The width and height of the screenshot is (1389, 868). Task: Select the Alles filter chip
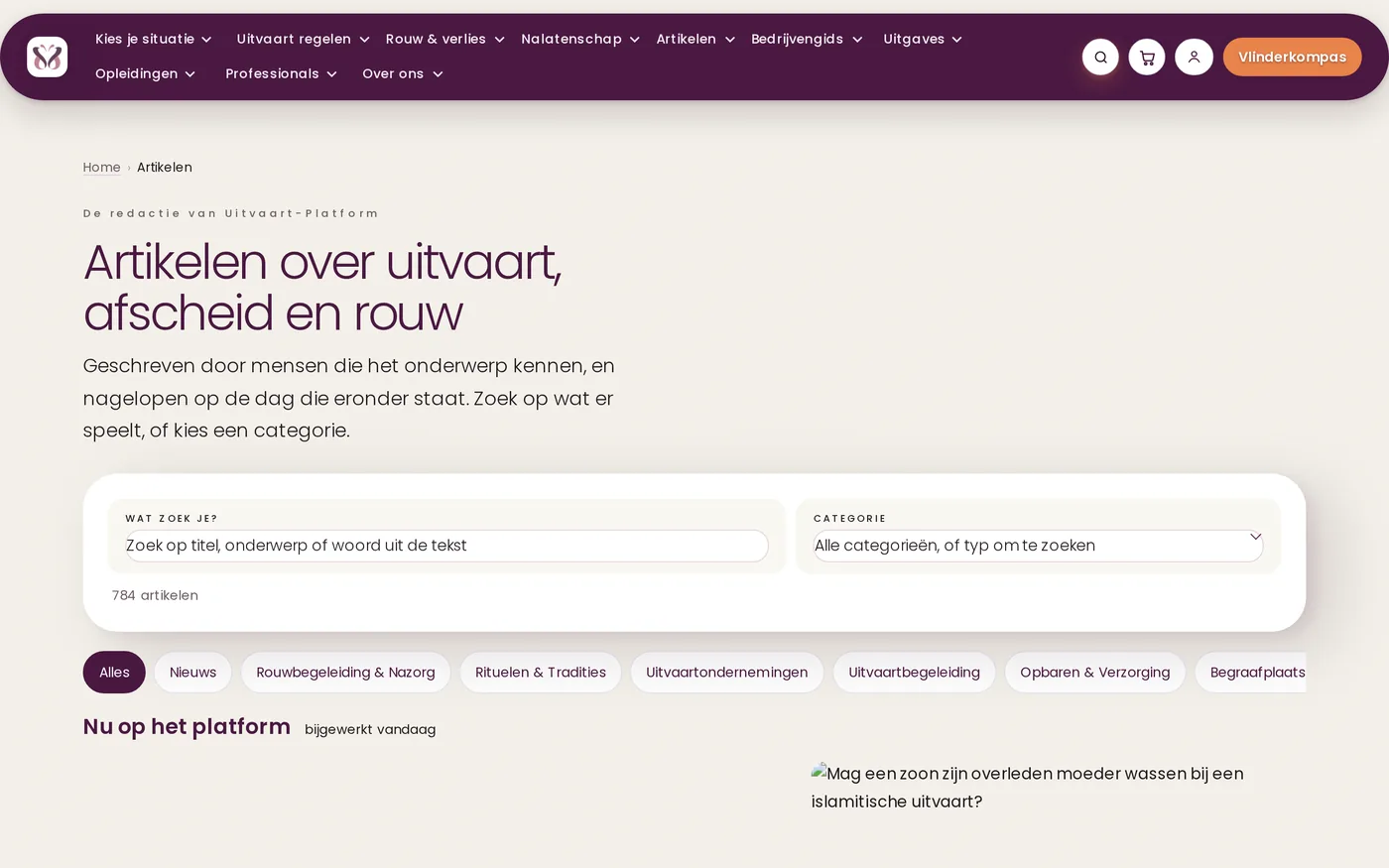coord(114,673)
